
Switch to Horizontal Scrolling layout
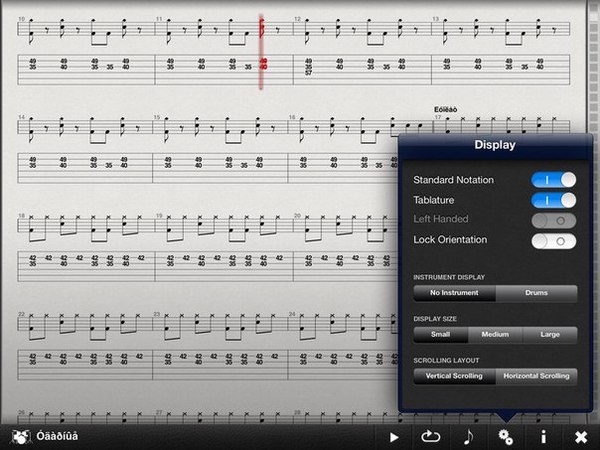pos(536,376)
